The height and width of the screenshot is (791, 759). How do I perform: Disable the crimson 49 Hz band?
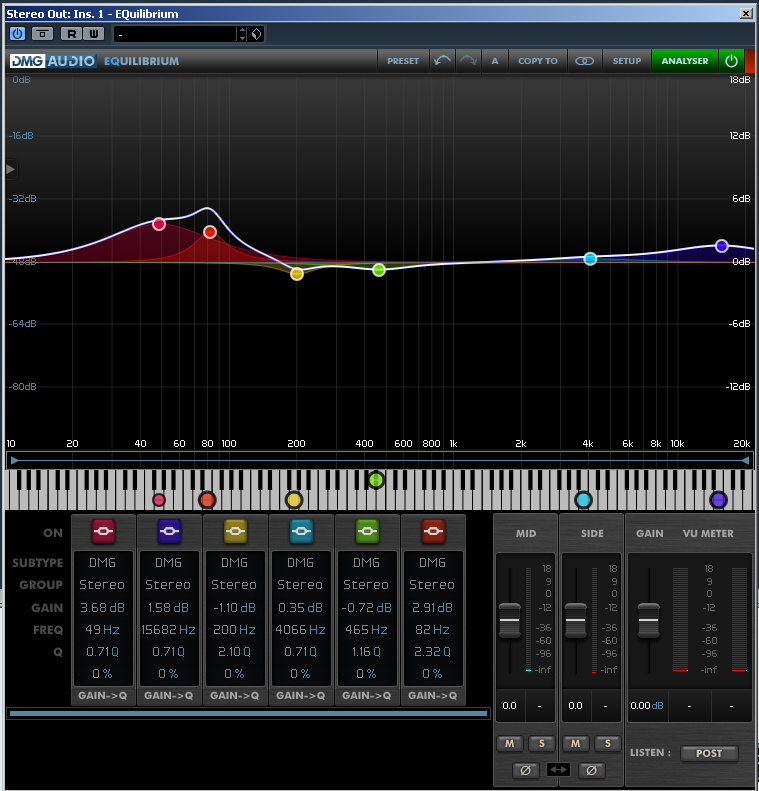(x=103, y=530)
